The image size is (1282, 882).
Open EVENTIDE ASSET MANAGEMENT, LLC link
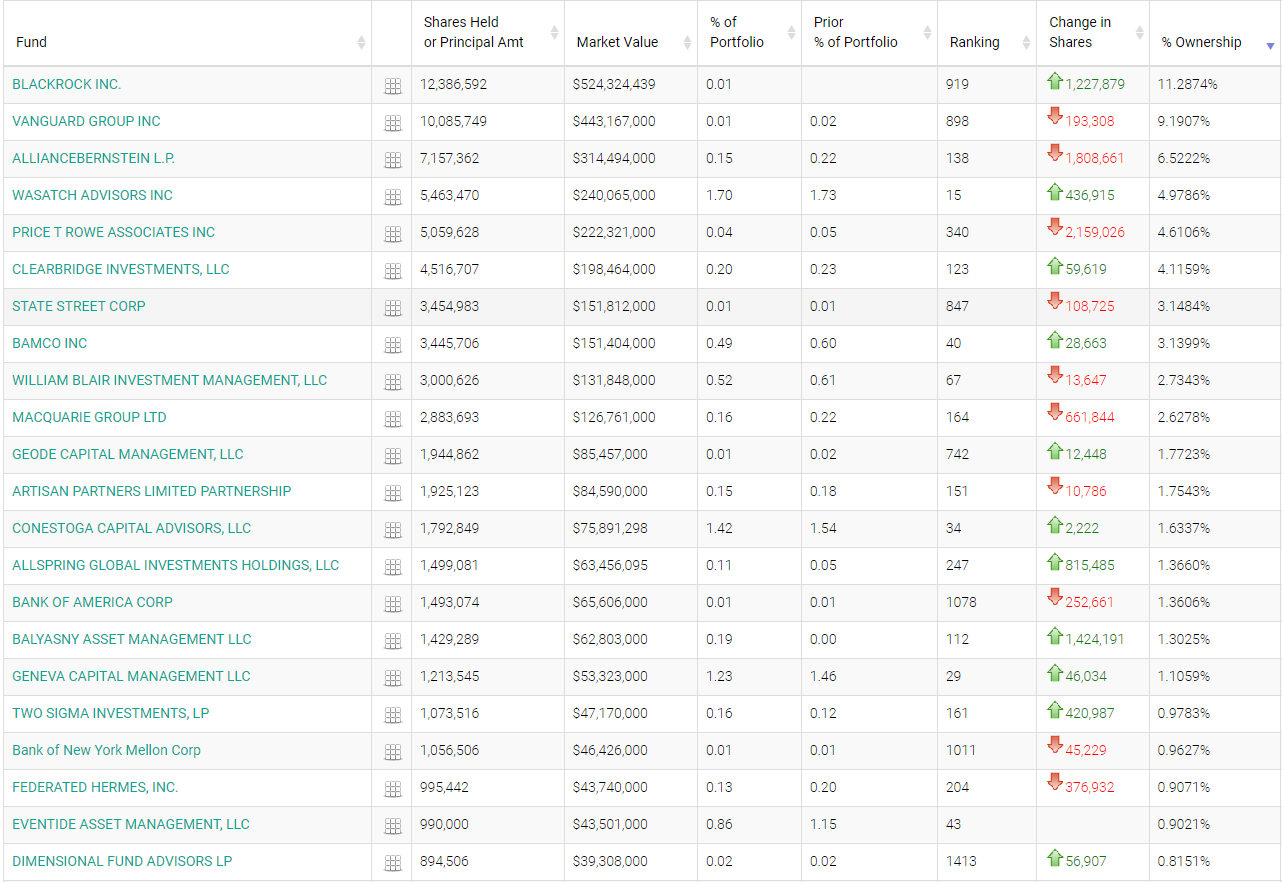click(131, 824)
